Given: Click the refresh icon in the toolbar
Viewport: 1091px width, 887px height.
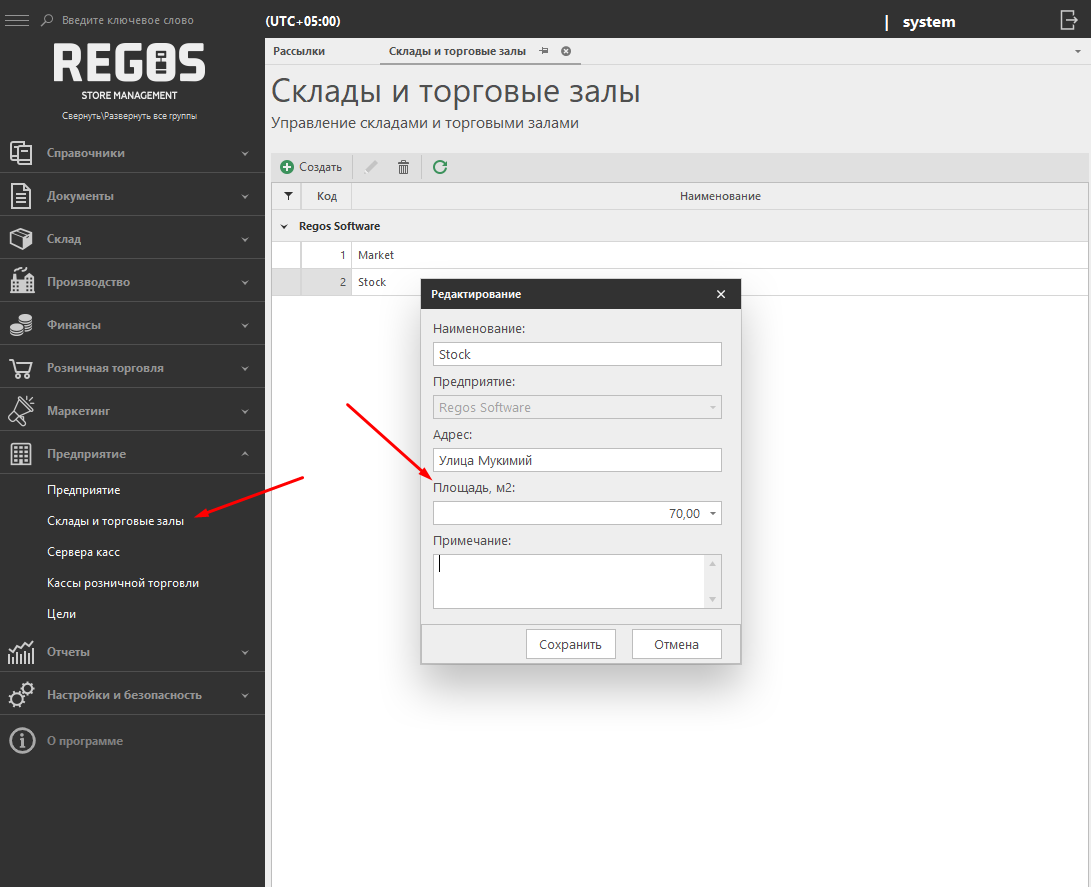Looking at the screenshot, I should (x=440, y=167).
